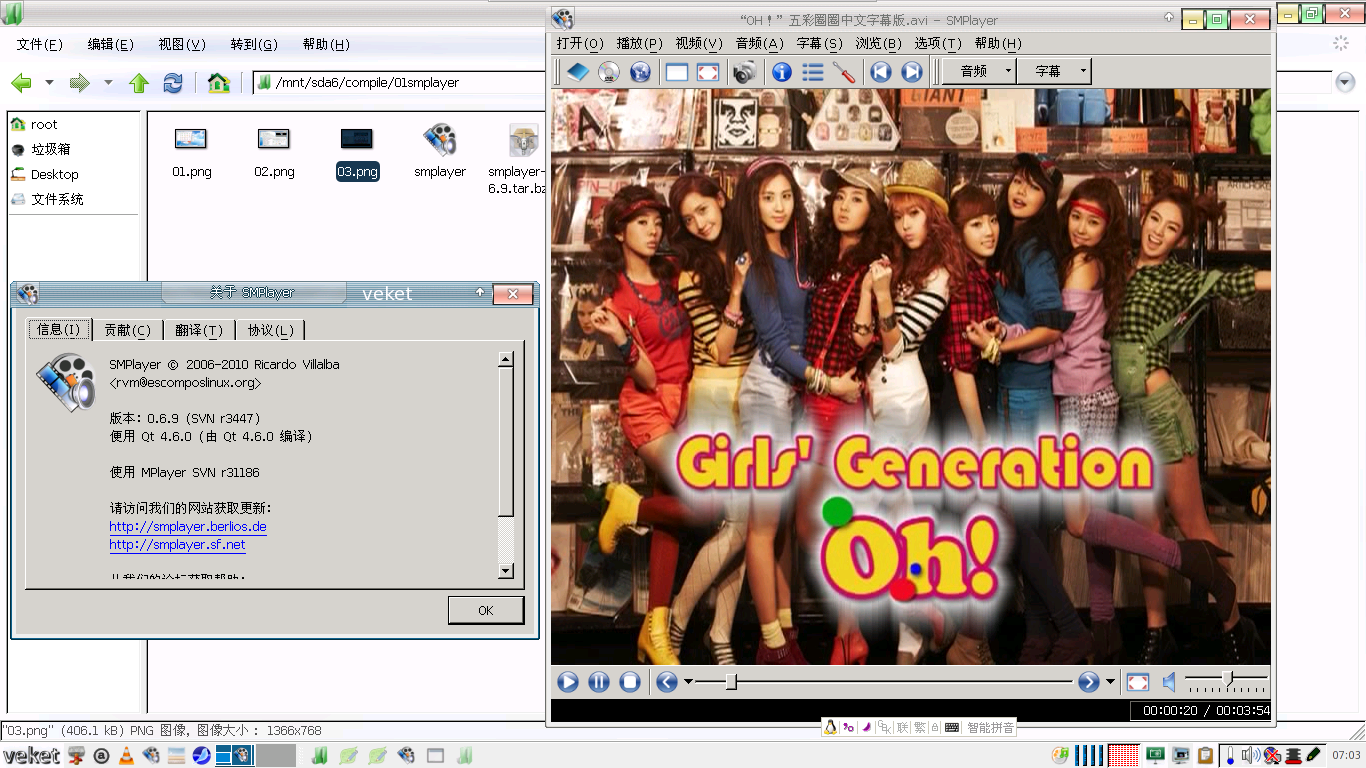Expand the rewind options dropdown arrow
The height and width of the screenshot is (768, 1366).
point(688,682)
